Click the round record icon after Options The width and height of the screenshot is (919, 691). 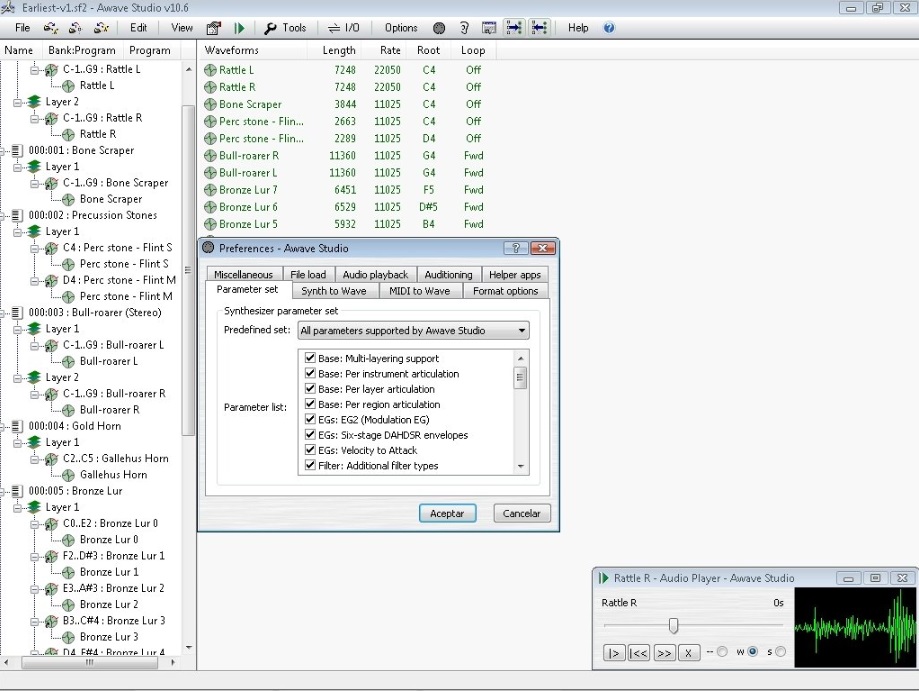pos(438,28)
